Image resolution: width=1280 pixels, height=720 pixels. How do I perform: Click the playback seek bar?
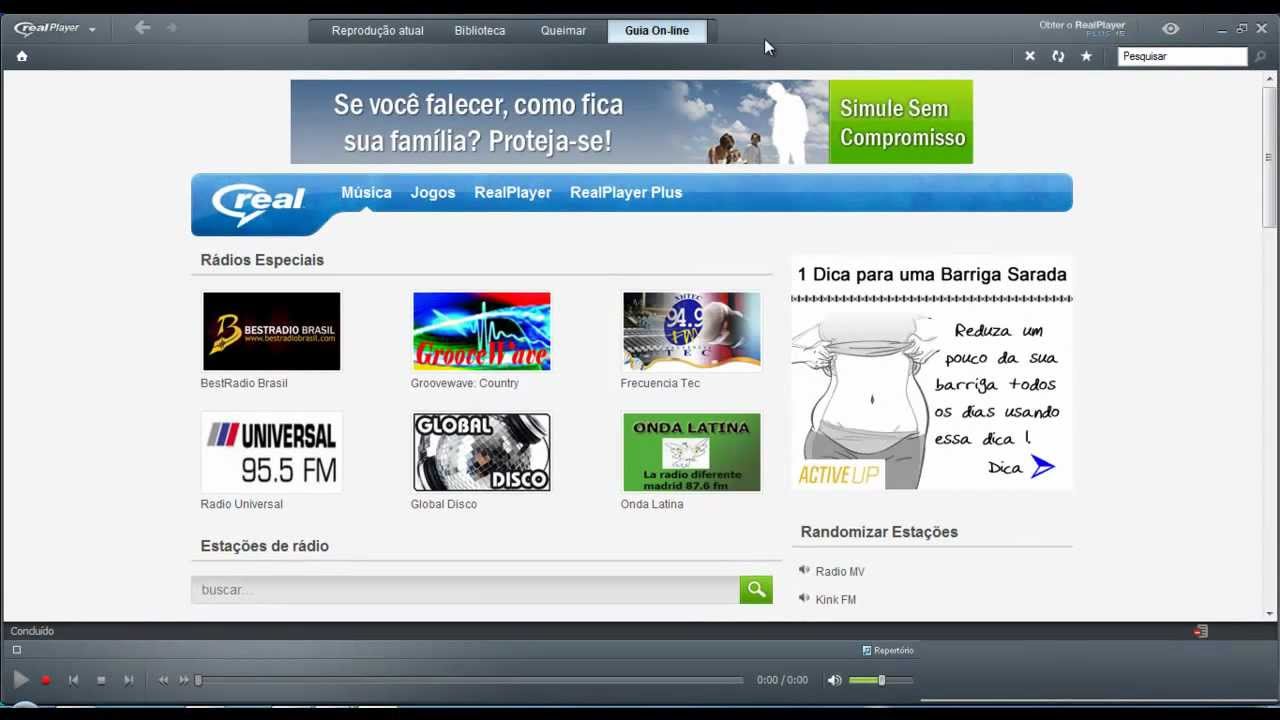(470, 680)
